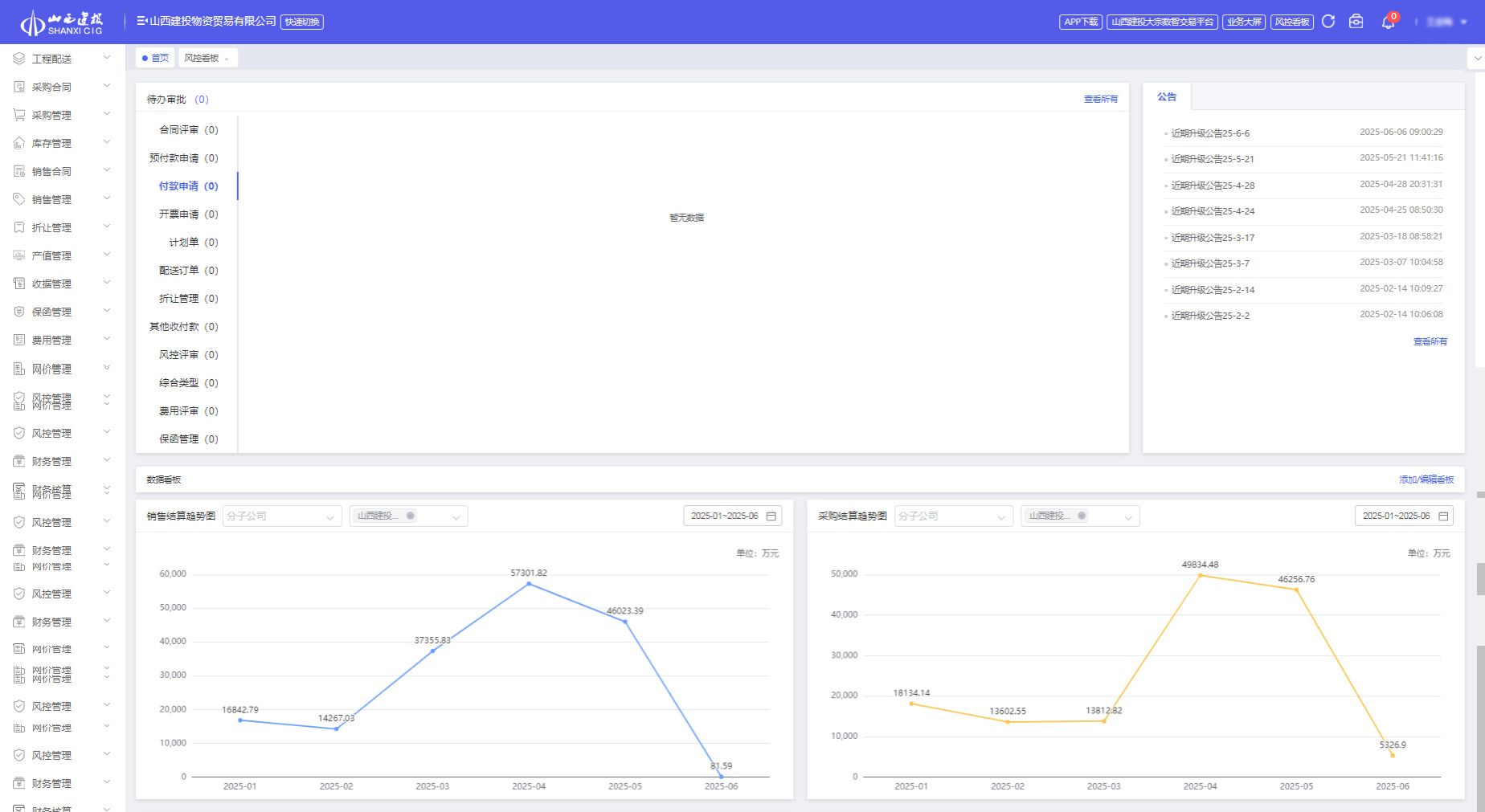Image resolution: width=1485 pixels, height=812 pixels.
Task: Click the 折让管理 sidebar icon
Action: (x=19, y=227)
